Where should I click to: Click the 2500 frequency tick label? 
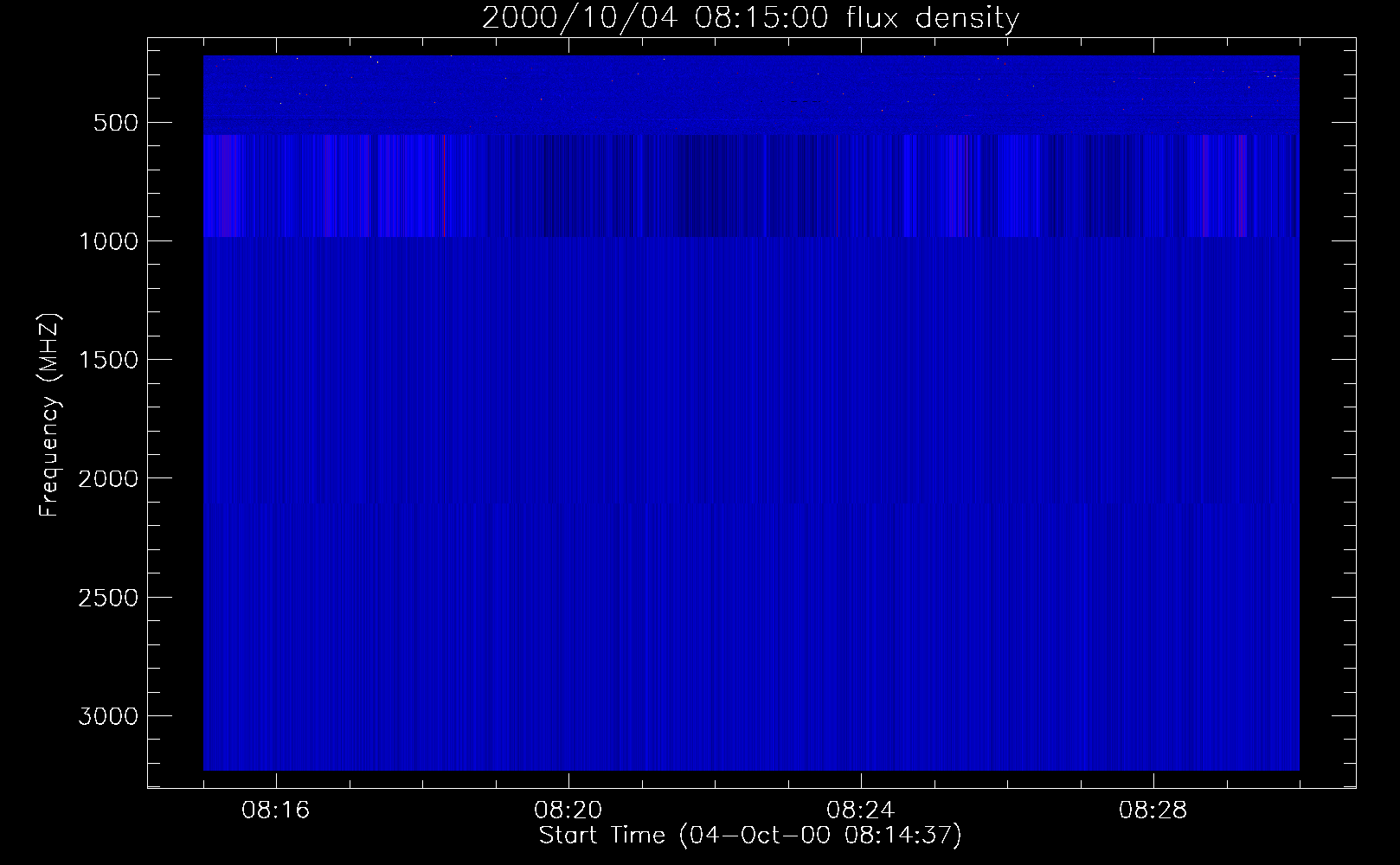point(108,598)
